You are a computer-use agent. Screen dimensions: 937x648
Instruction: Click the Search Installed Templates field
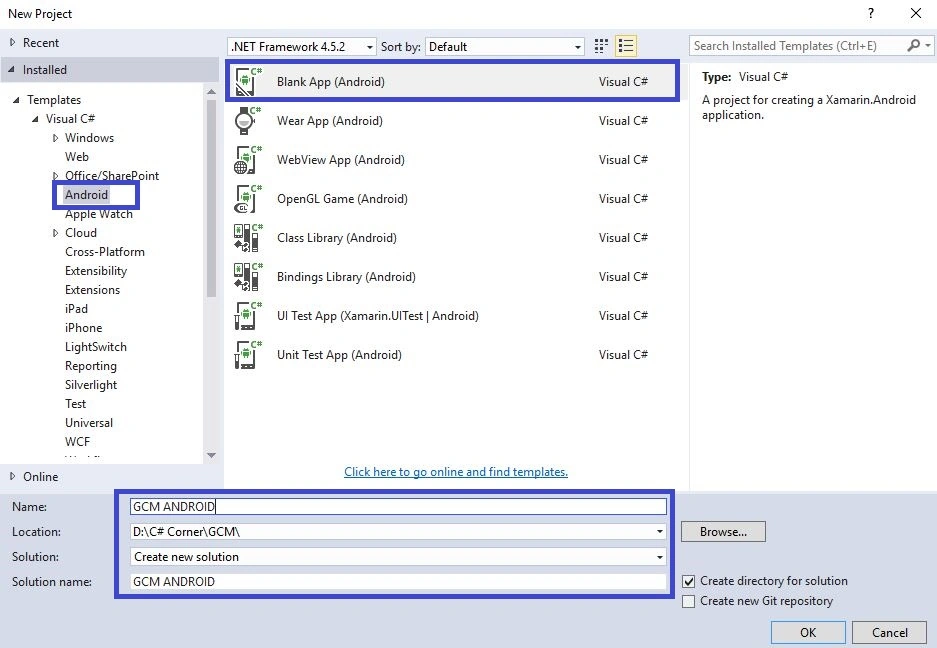798,46
